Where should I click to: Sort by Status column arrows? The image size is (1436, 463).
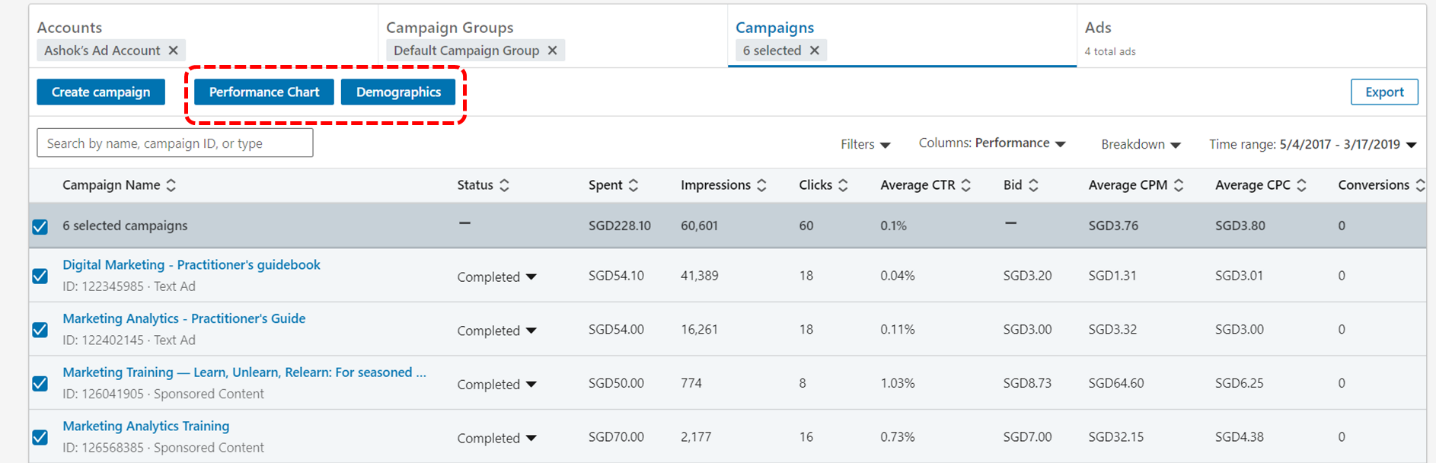point(504,185)
